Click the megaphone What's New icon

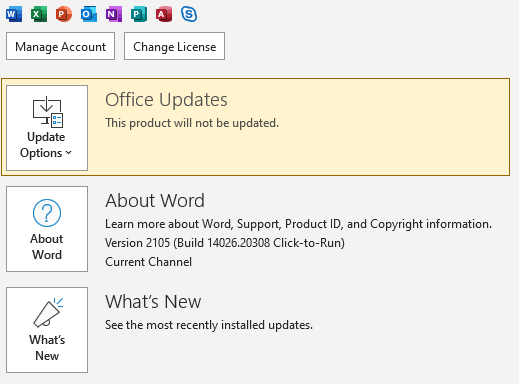48,313
